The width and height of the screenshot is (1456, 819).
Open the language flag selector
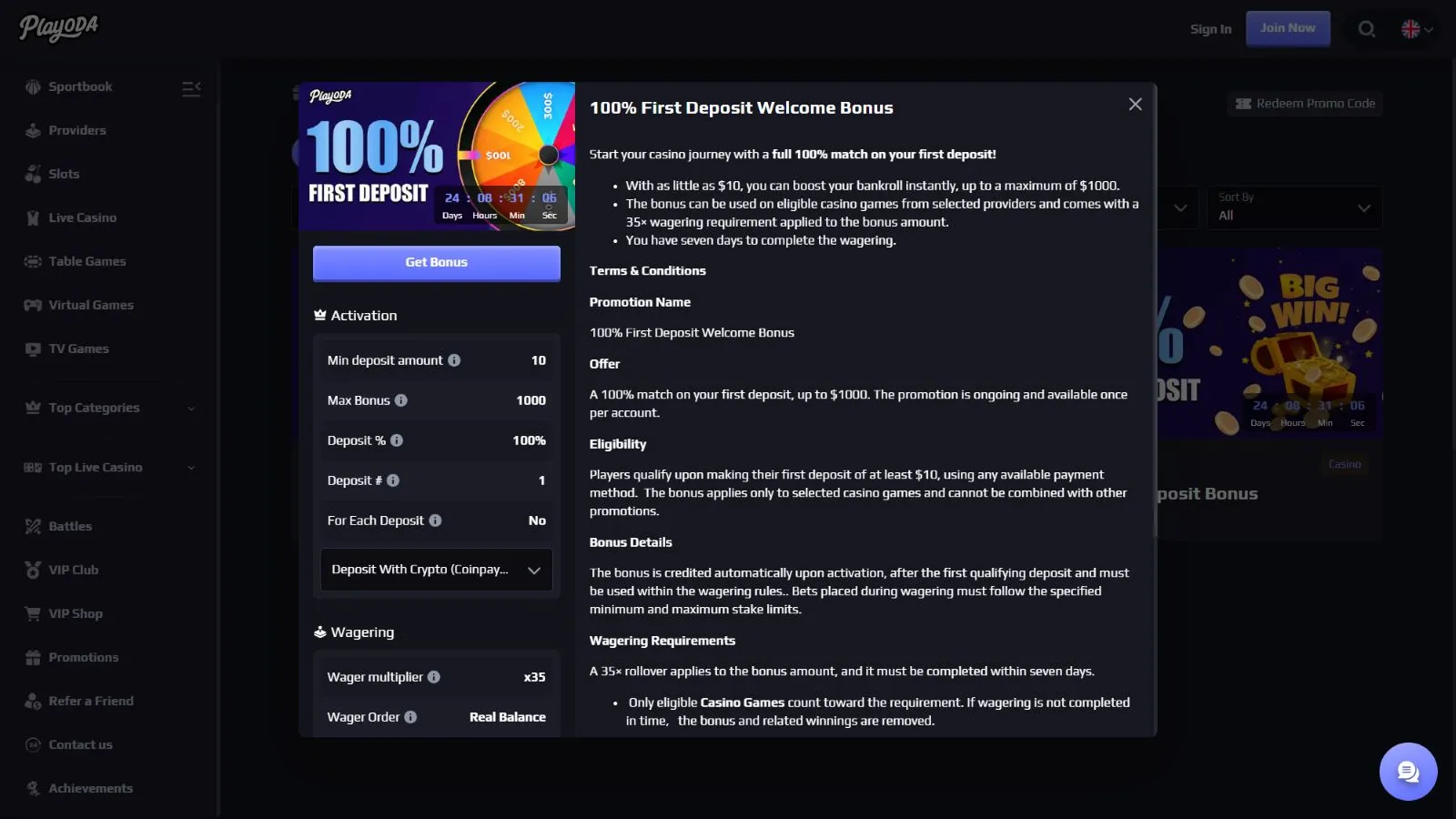tap(1416, 29)
